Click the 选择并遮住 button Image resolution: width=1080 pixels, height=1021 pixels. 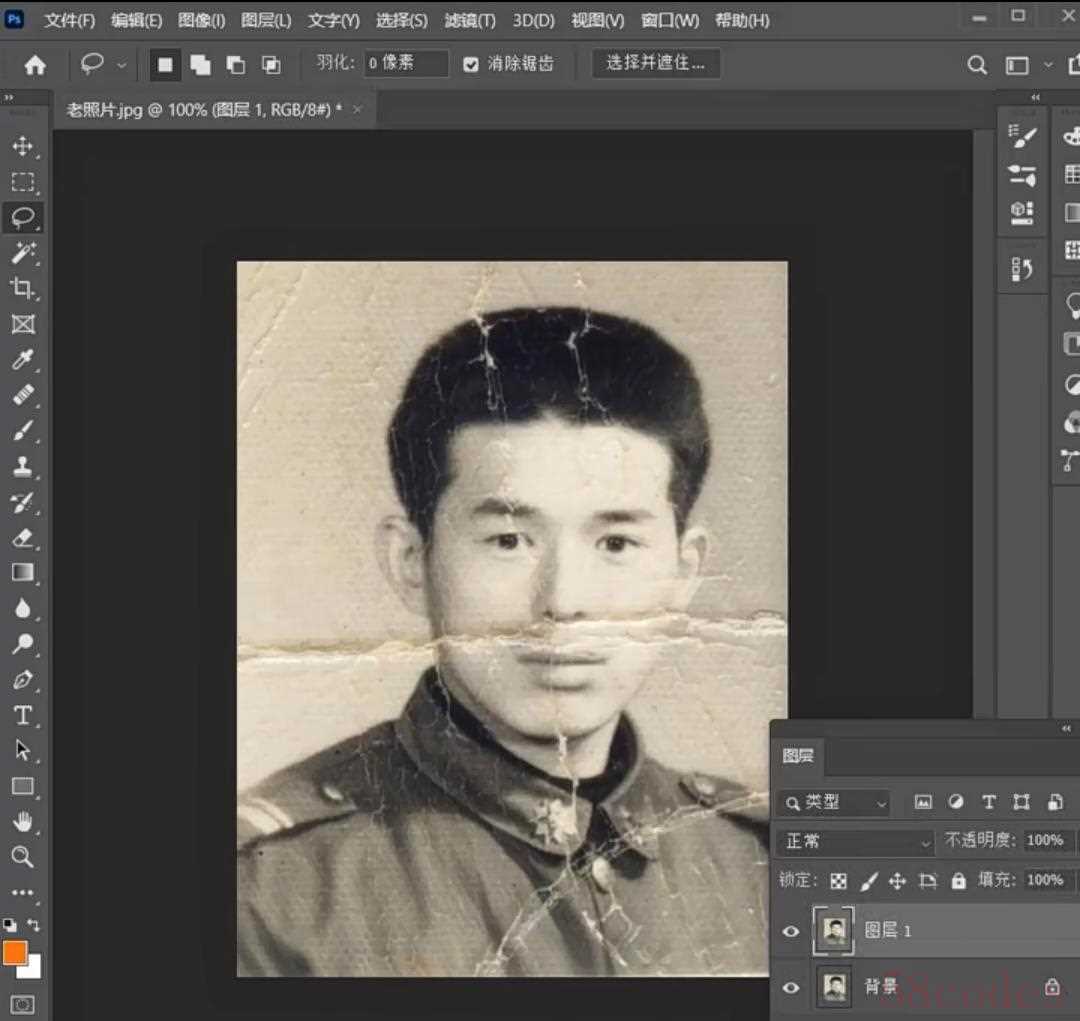tap(656, 64)
